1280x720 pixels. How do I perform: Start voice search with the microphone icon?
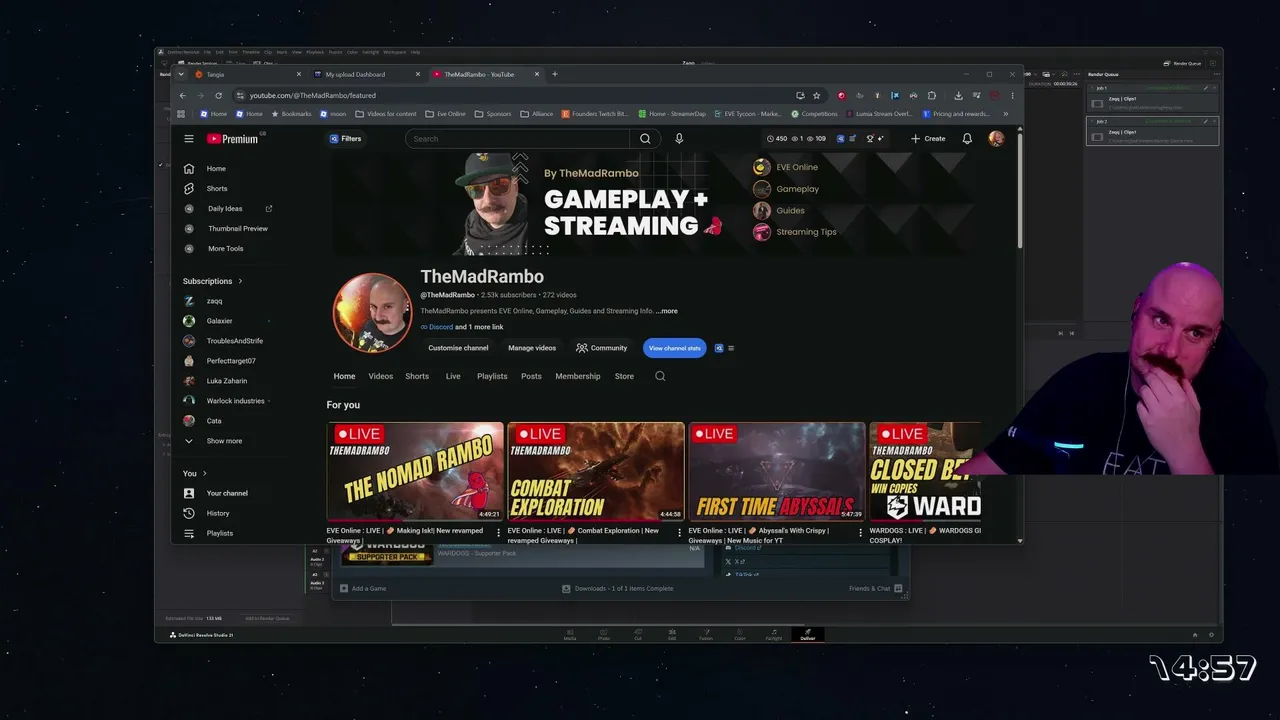(679, 139)
